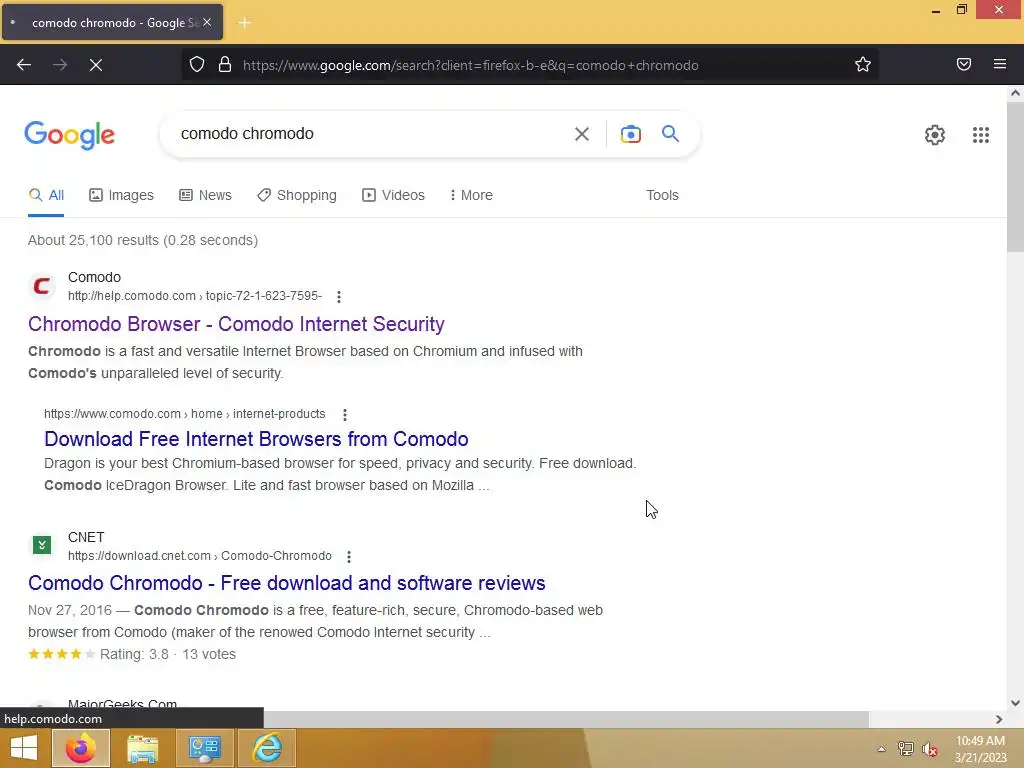
Task: Click the horizontal scrollbar thumb
Action: click(x=566, y=719)
